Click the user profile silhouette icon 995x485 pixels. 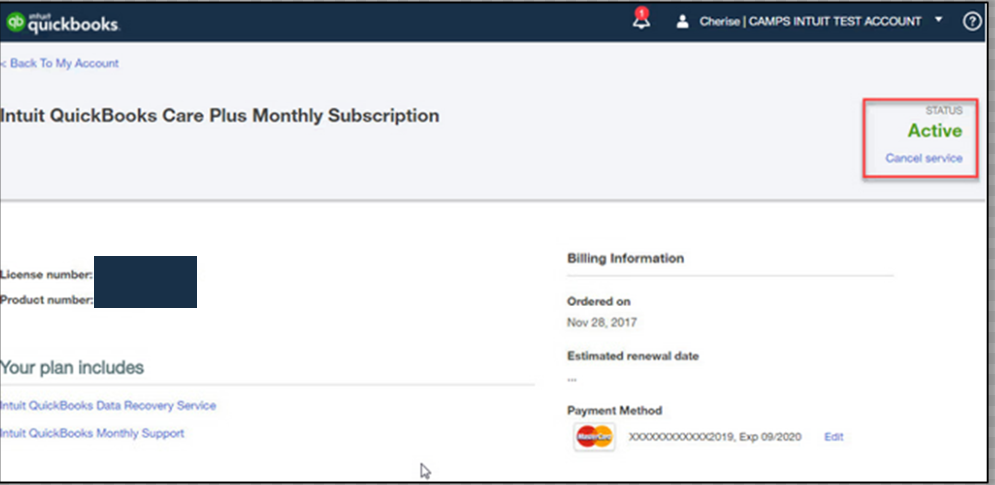click(682, 22)
